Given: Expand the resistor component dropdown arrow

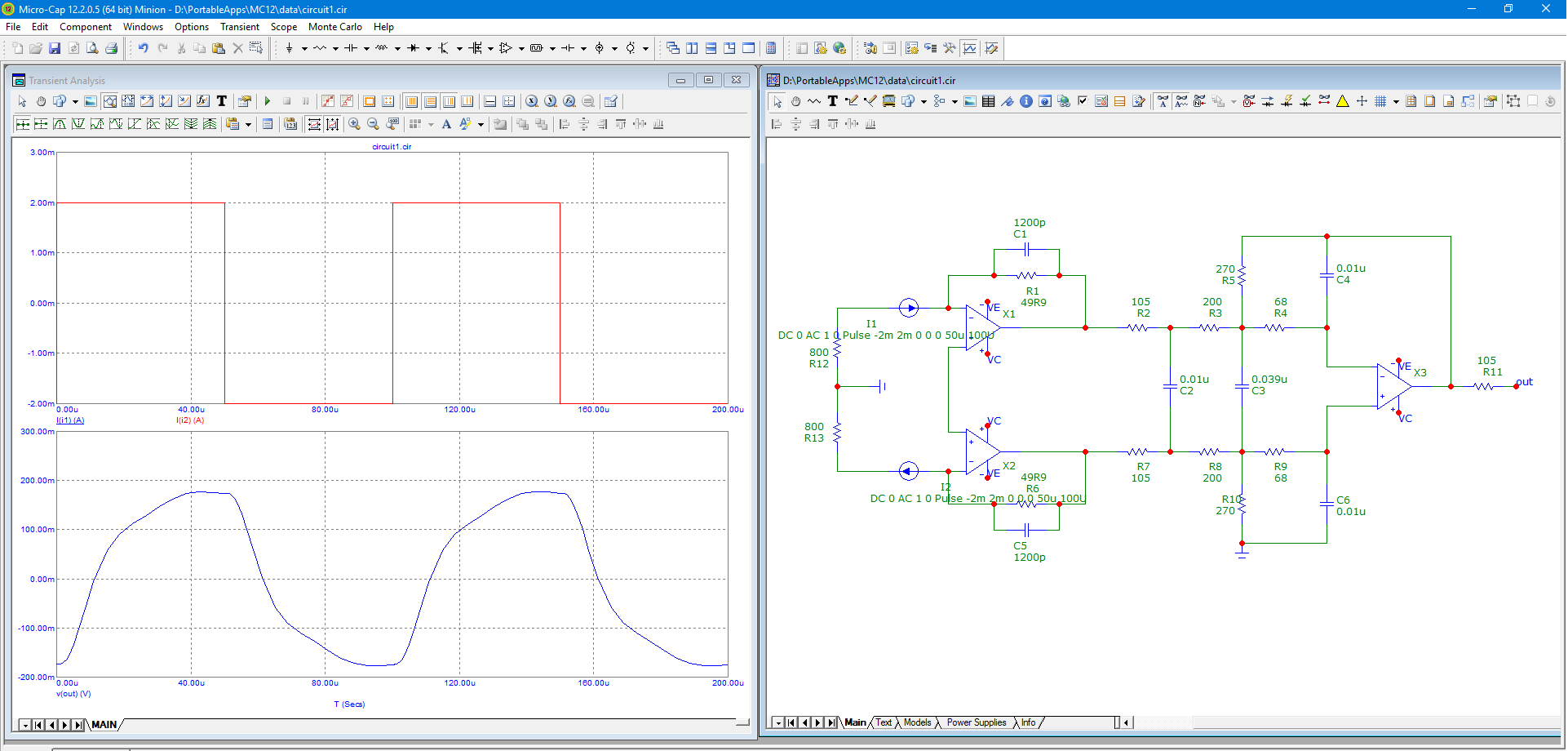Looking at the screenshot, I should point(335,48).
